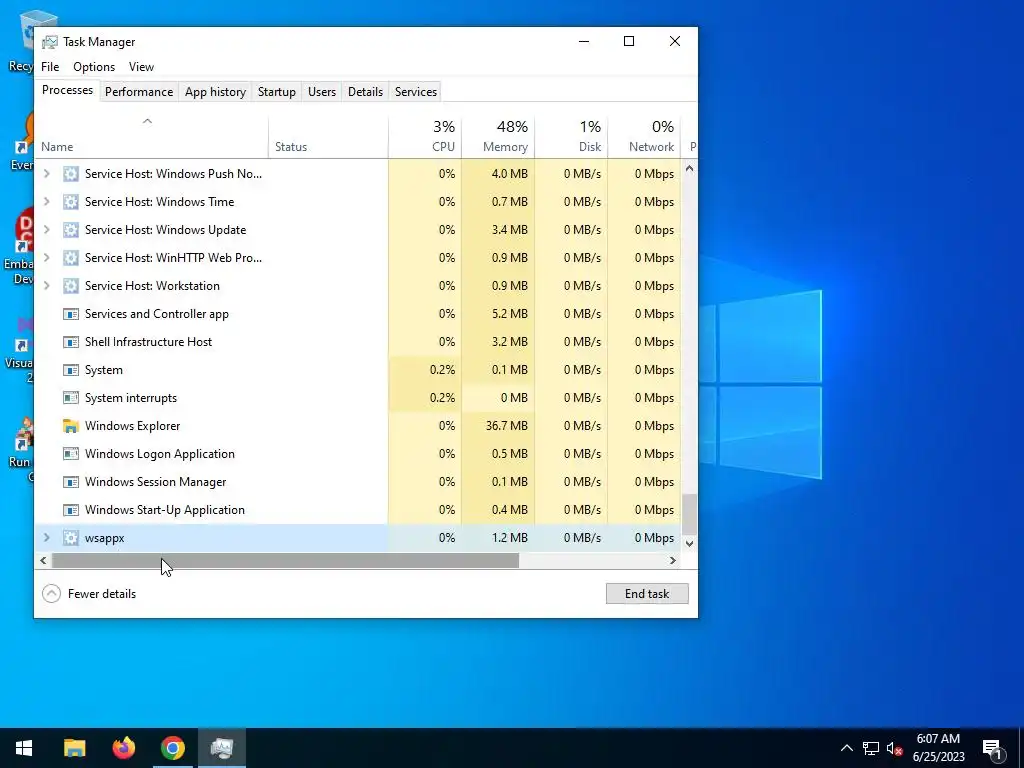Click the Service Host: WinHTTP Web Pro... gear icon
The width and height of the screenshot is (1024, 768).
71,258
